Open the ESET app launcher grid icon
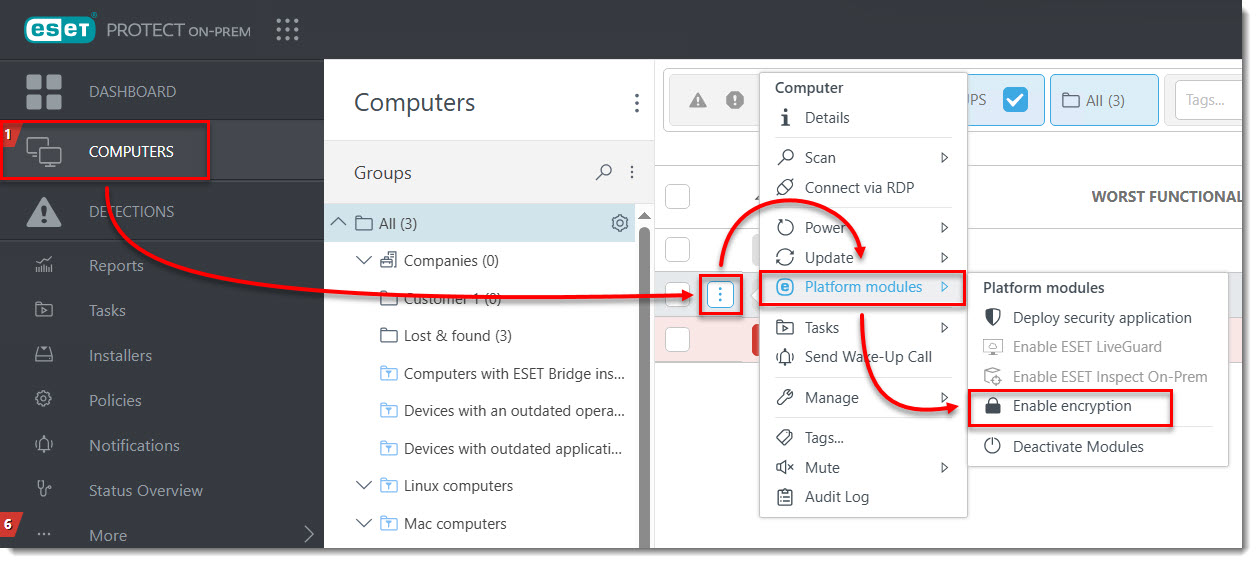1257x563 pixels. (288, 30)
